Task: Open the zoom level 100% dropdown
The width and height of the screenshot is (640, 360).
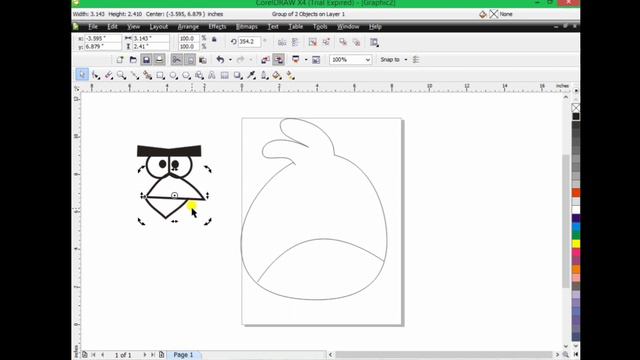Action: (367, 60)
